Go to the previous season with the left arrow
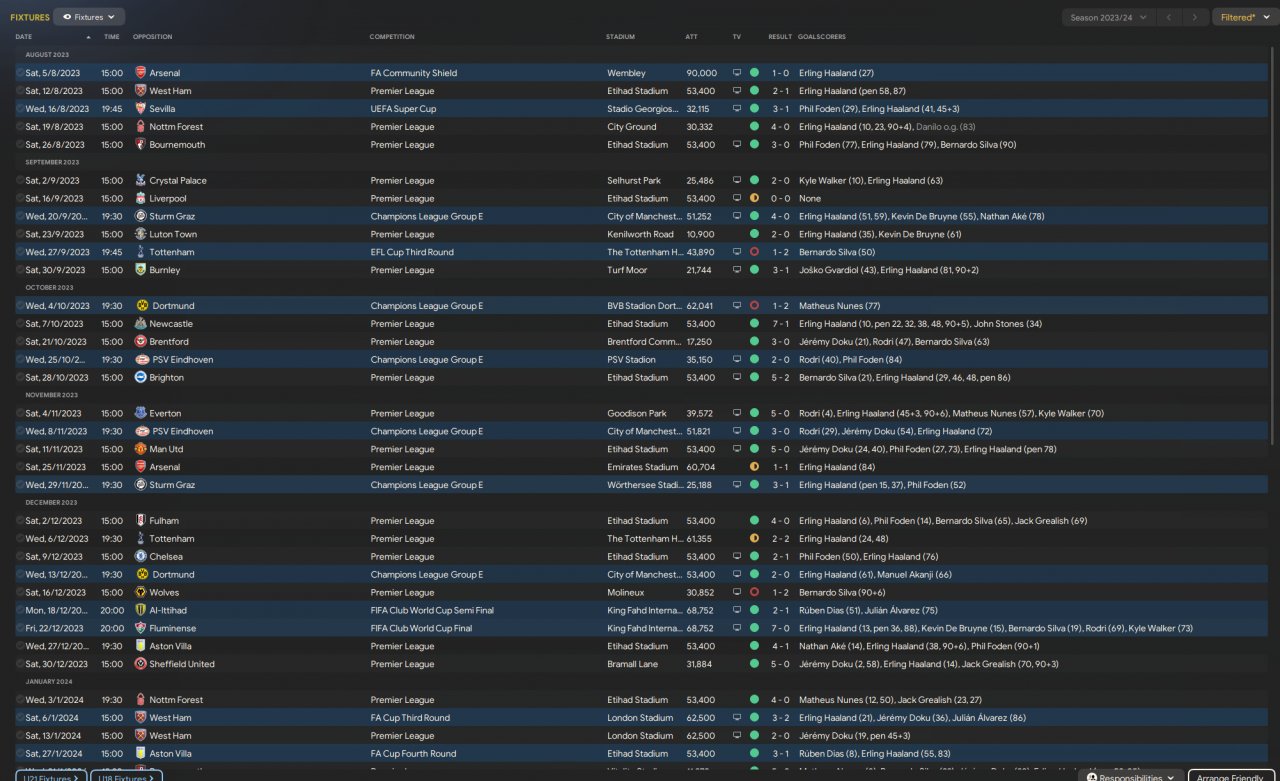Viewport: 1280px width, 781px height. point(1168,17)
